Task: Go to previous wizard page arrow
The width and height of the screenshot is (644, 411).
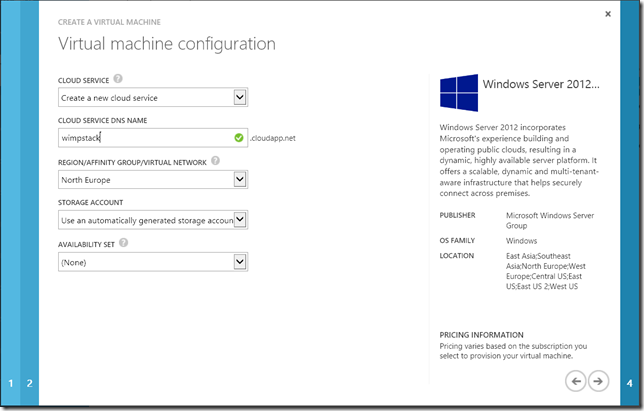Action: pos(575,381)
